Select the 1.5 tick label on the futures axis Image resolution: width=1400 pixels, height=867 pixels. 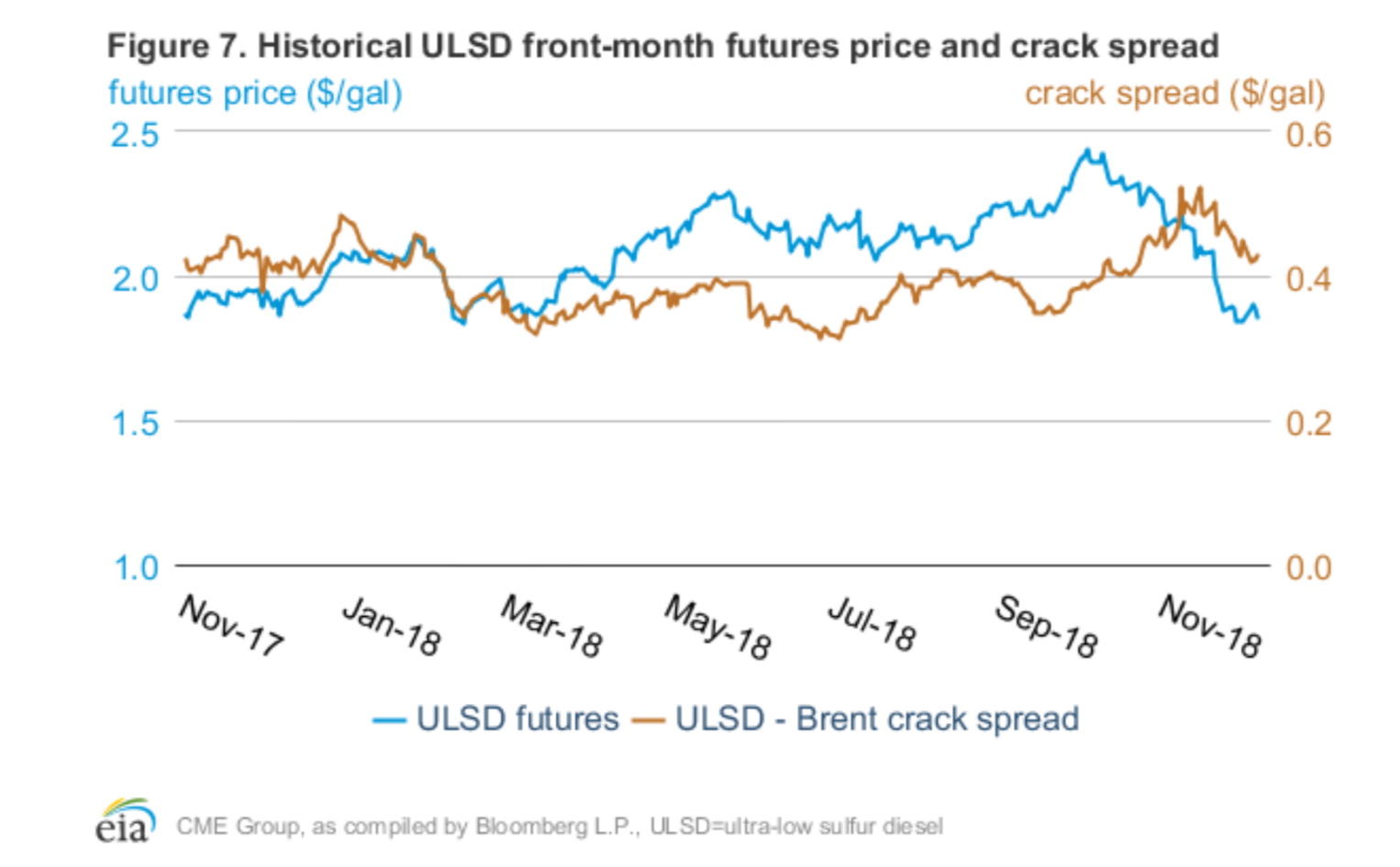click(135, 423)
